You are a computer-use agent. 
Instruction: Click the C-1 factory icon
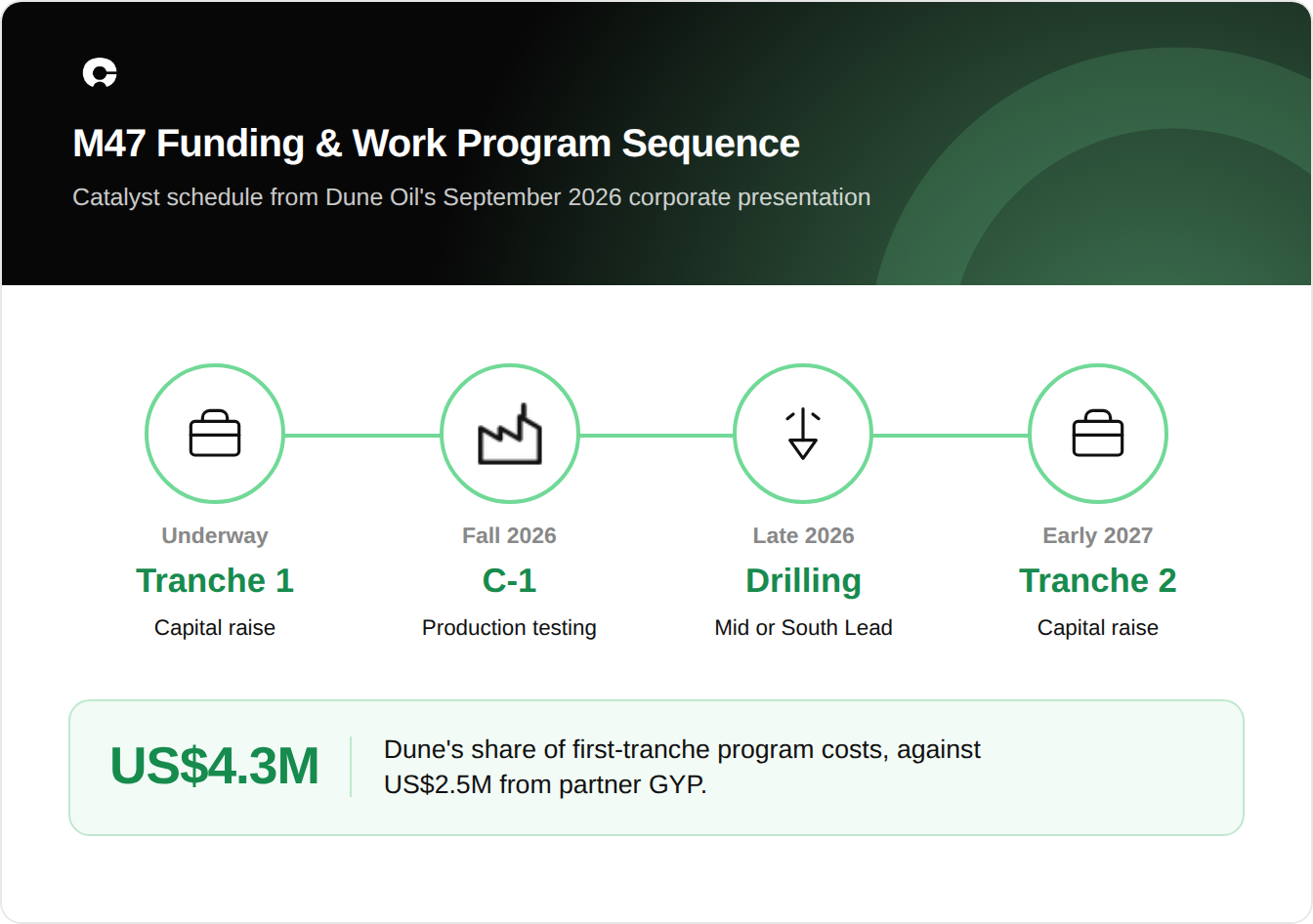[x=509, y=434]
